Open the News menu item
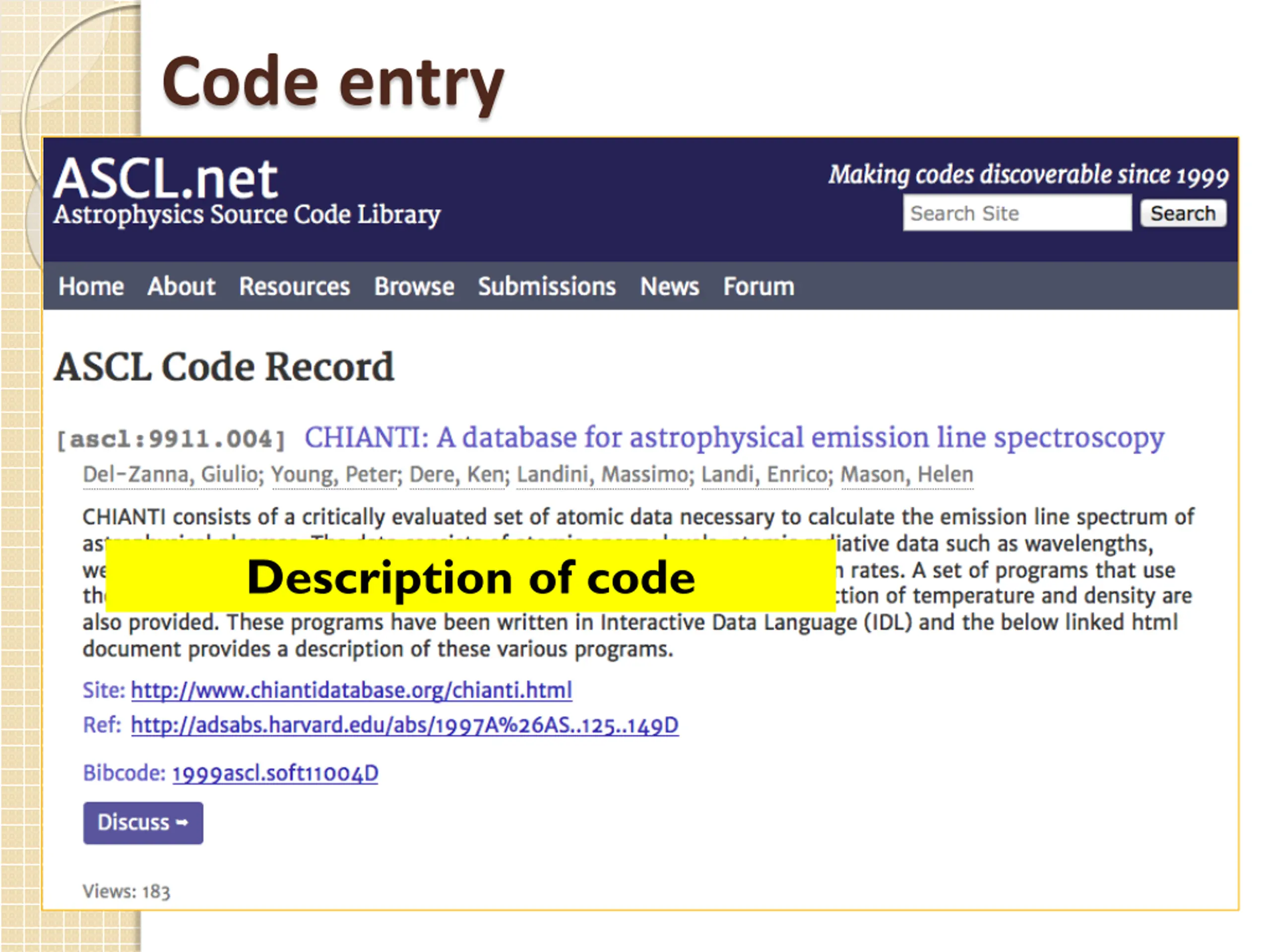 [669, 287]
